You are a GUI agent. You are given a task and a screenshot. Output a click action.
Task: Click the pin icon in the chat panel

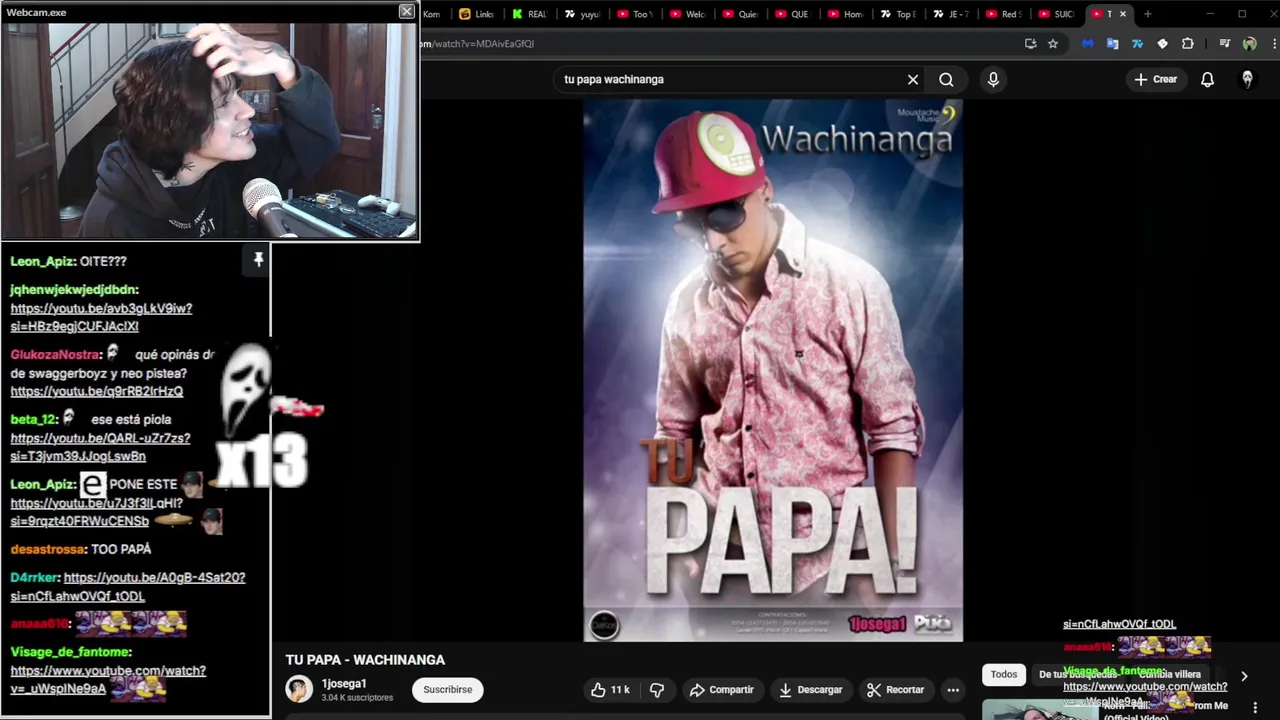258,260
